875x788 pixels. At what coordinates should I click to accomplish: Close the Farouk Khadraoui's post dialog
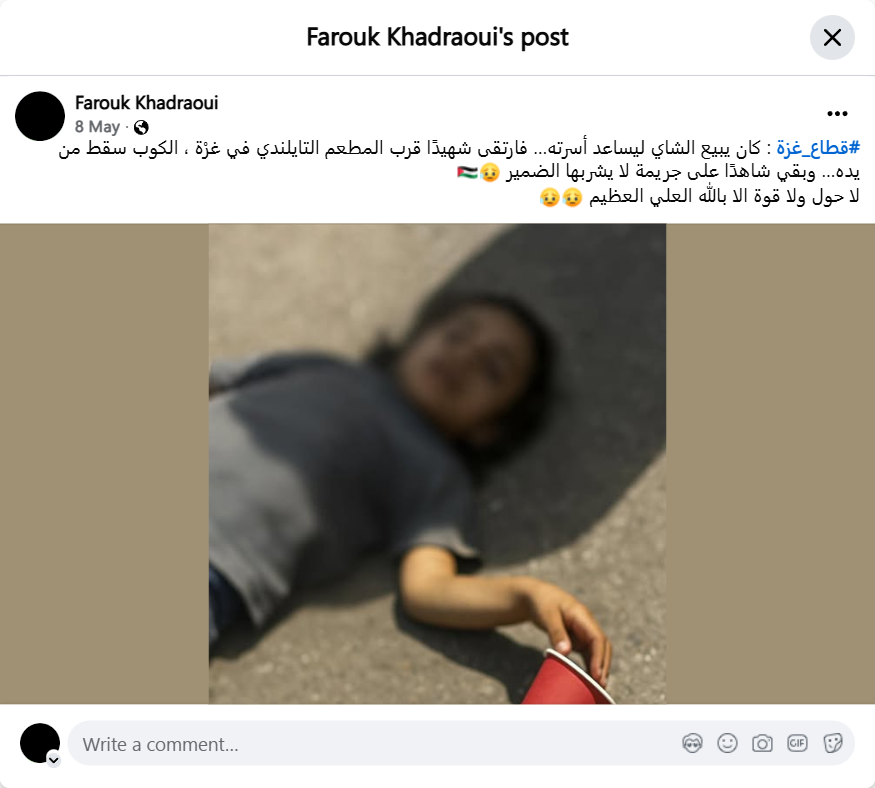coord(832,37)
